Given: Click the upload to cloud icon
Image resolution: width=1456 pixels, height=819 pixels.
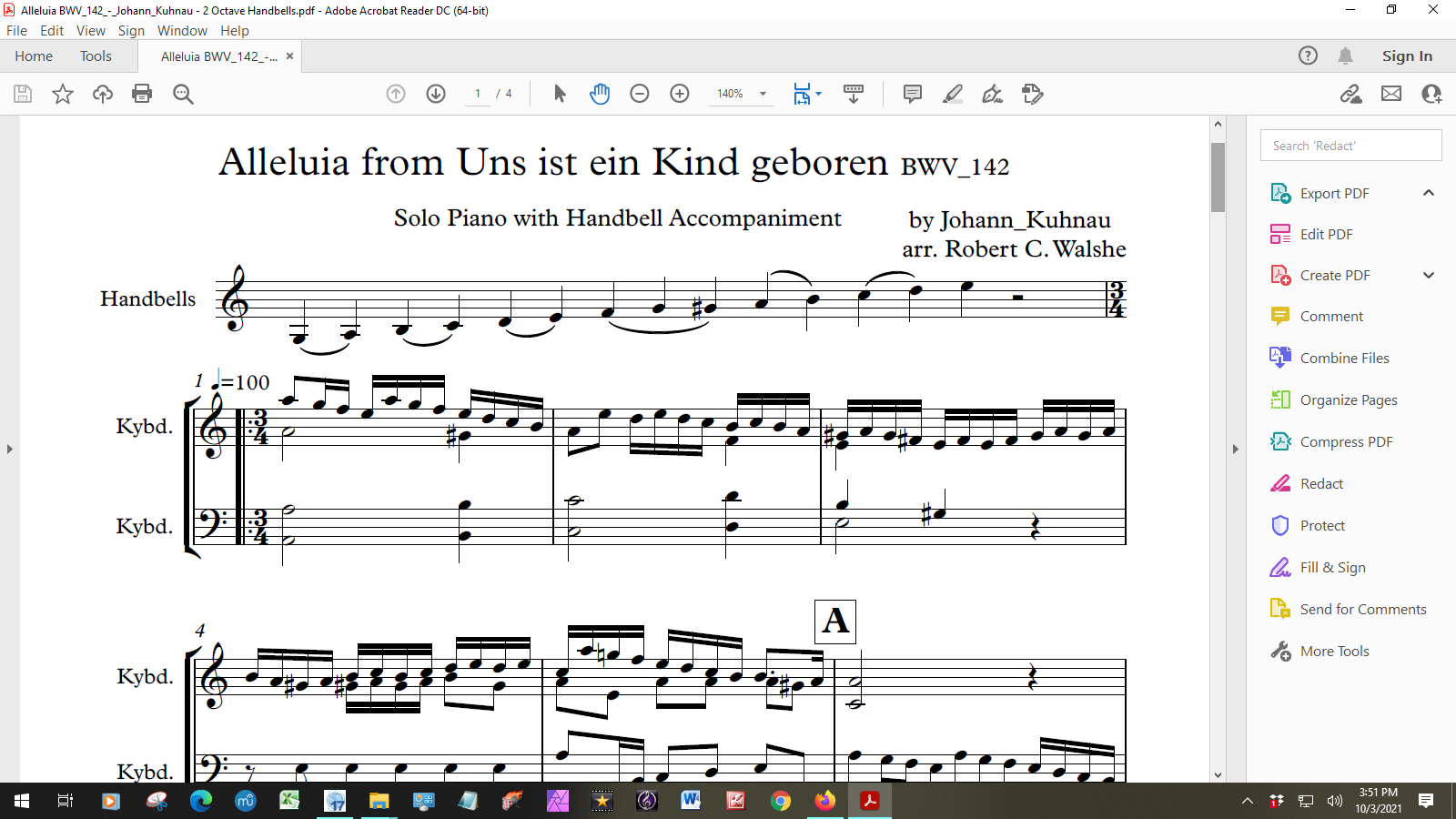Looking at the screenshot, I should click(103, 94).
